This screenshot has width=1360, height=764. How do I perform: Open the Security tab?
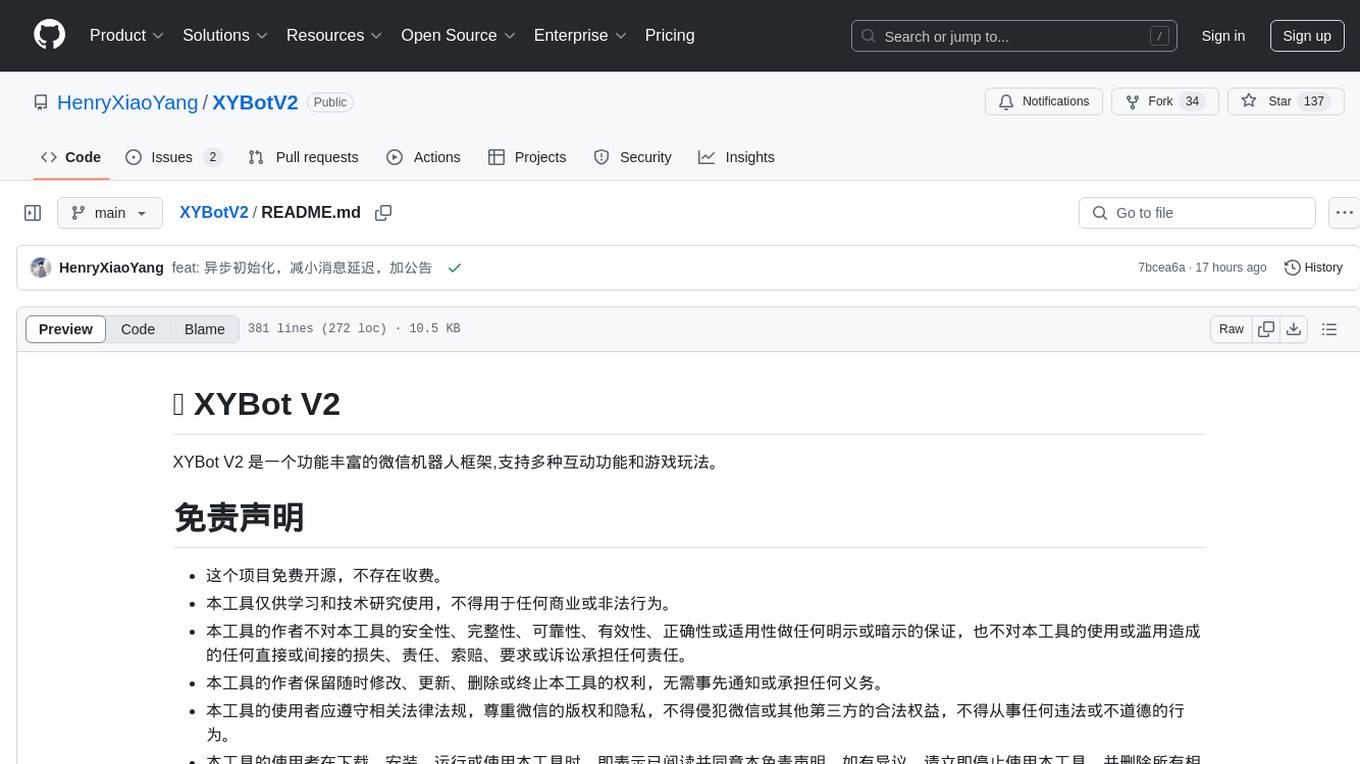point(632,157)
